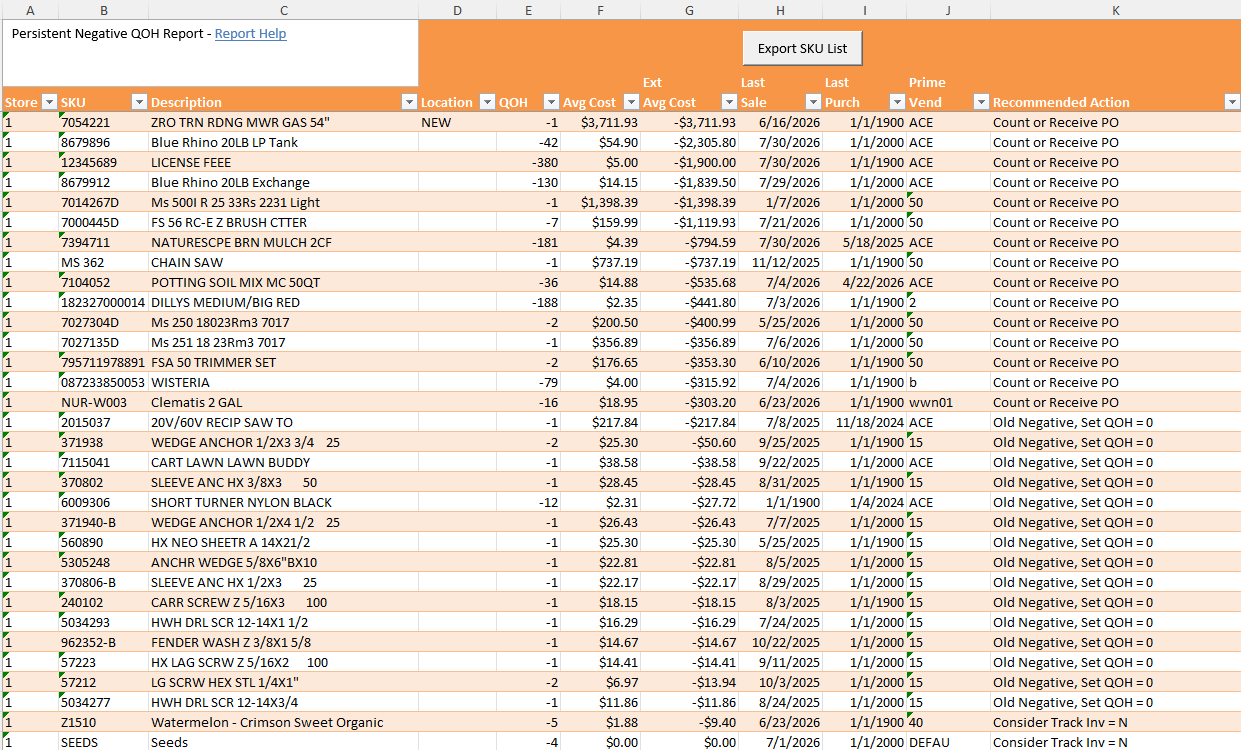The image size is (1241, 750).
Task: Select SKU cell Z1510
Action: point(103,722)
